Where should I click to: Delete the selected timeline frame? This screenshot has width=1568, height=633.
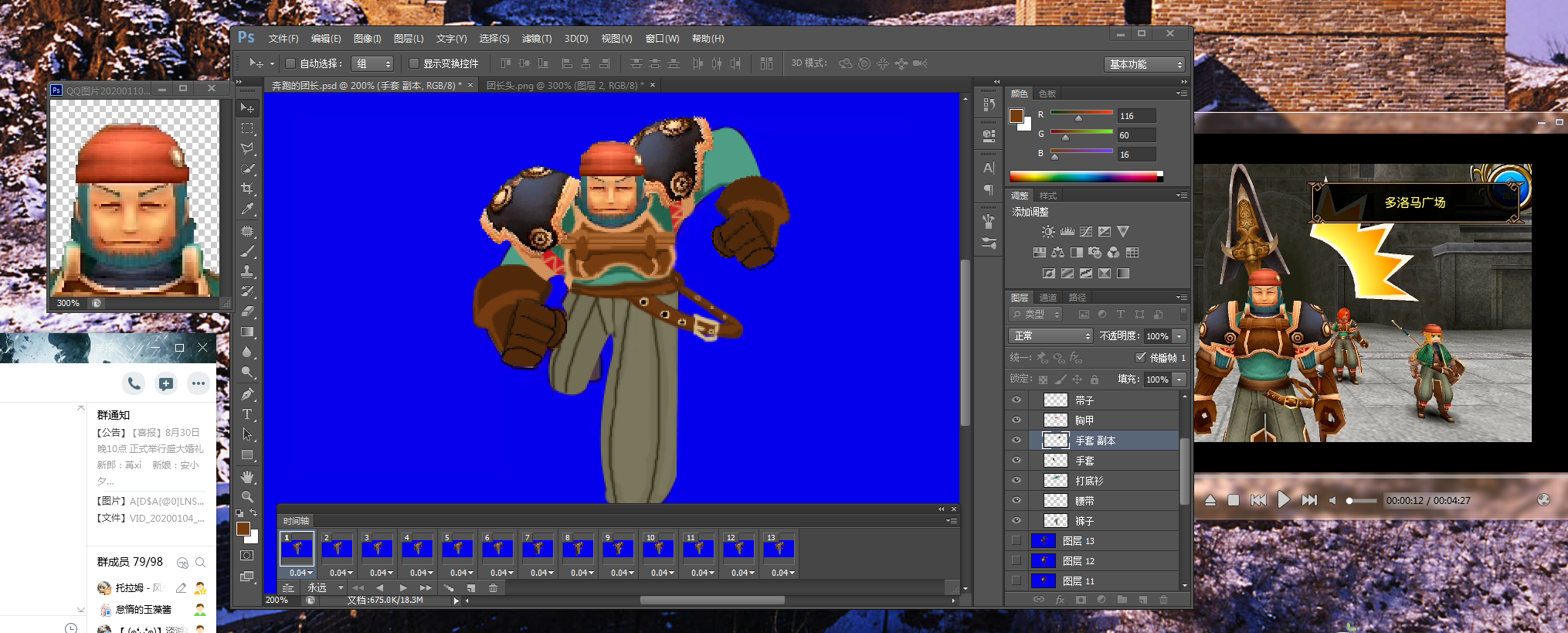[493, 588]
